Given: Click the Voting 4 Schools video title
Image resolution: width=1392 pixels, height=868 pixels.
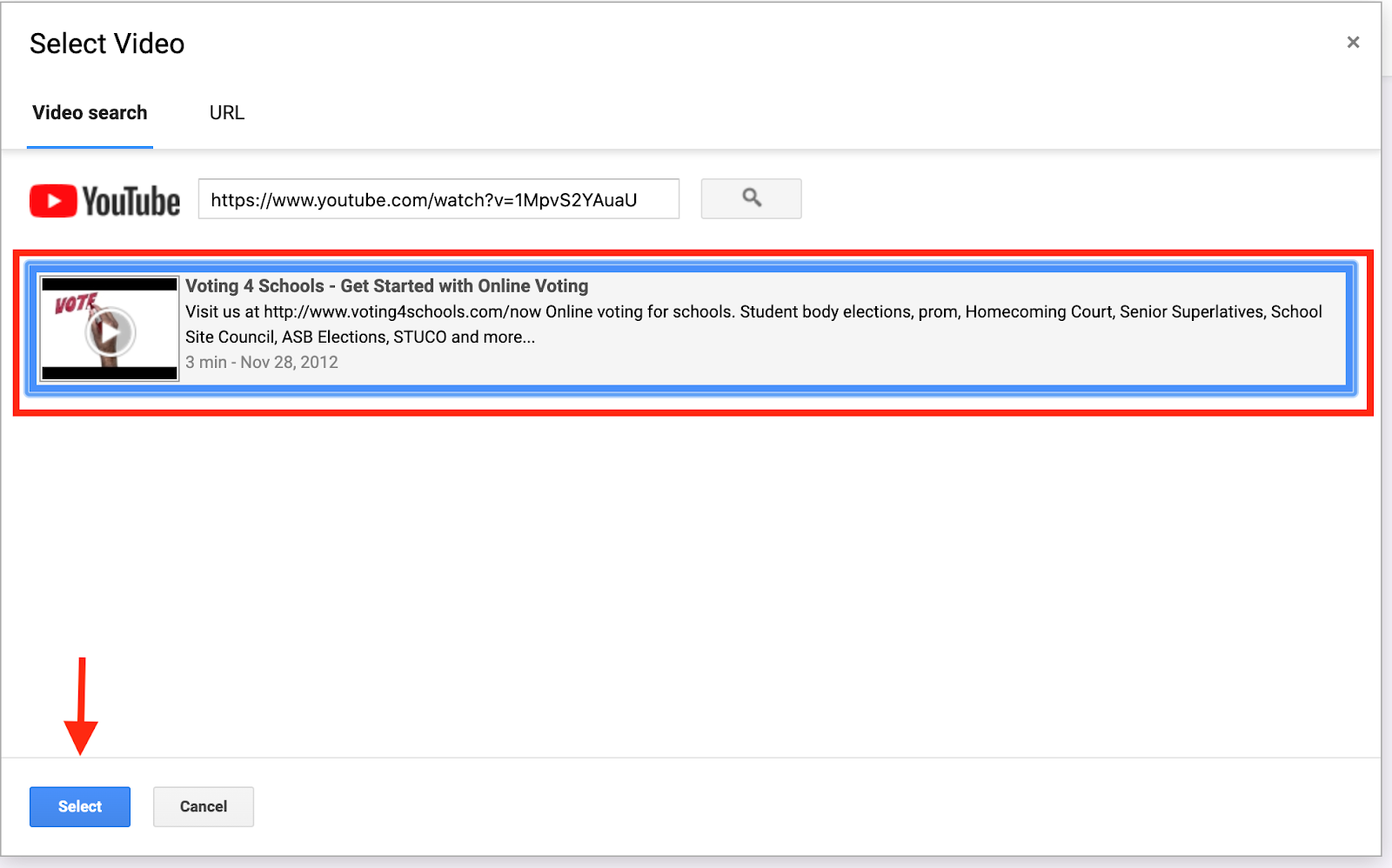Looking at the screenshot, I should pyautogui.click(x=386, y=286).
